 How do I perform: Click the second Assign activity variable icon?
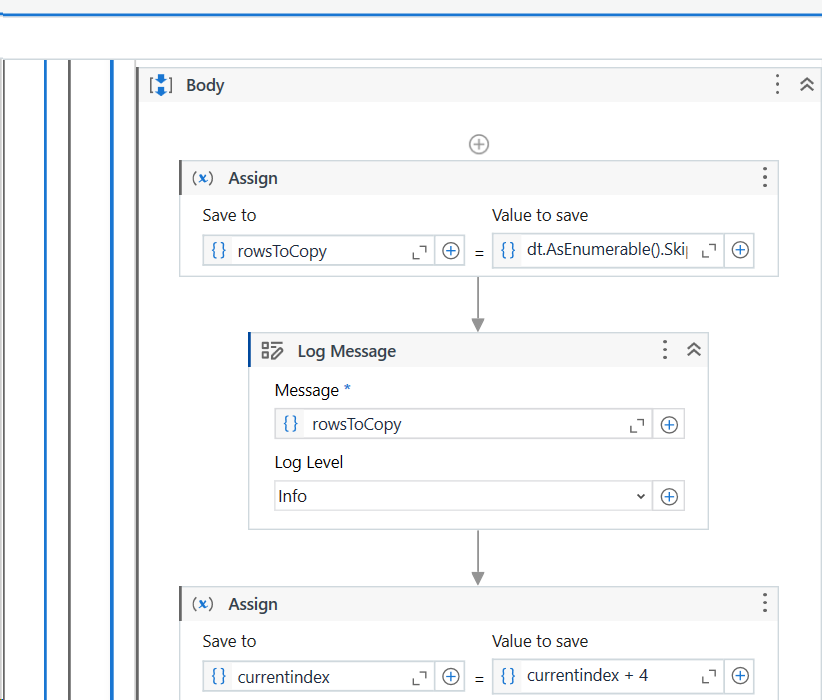click(202, 604)
